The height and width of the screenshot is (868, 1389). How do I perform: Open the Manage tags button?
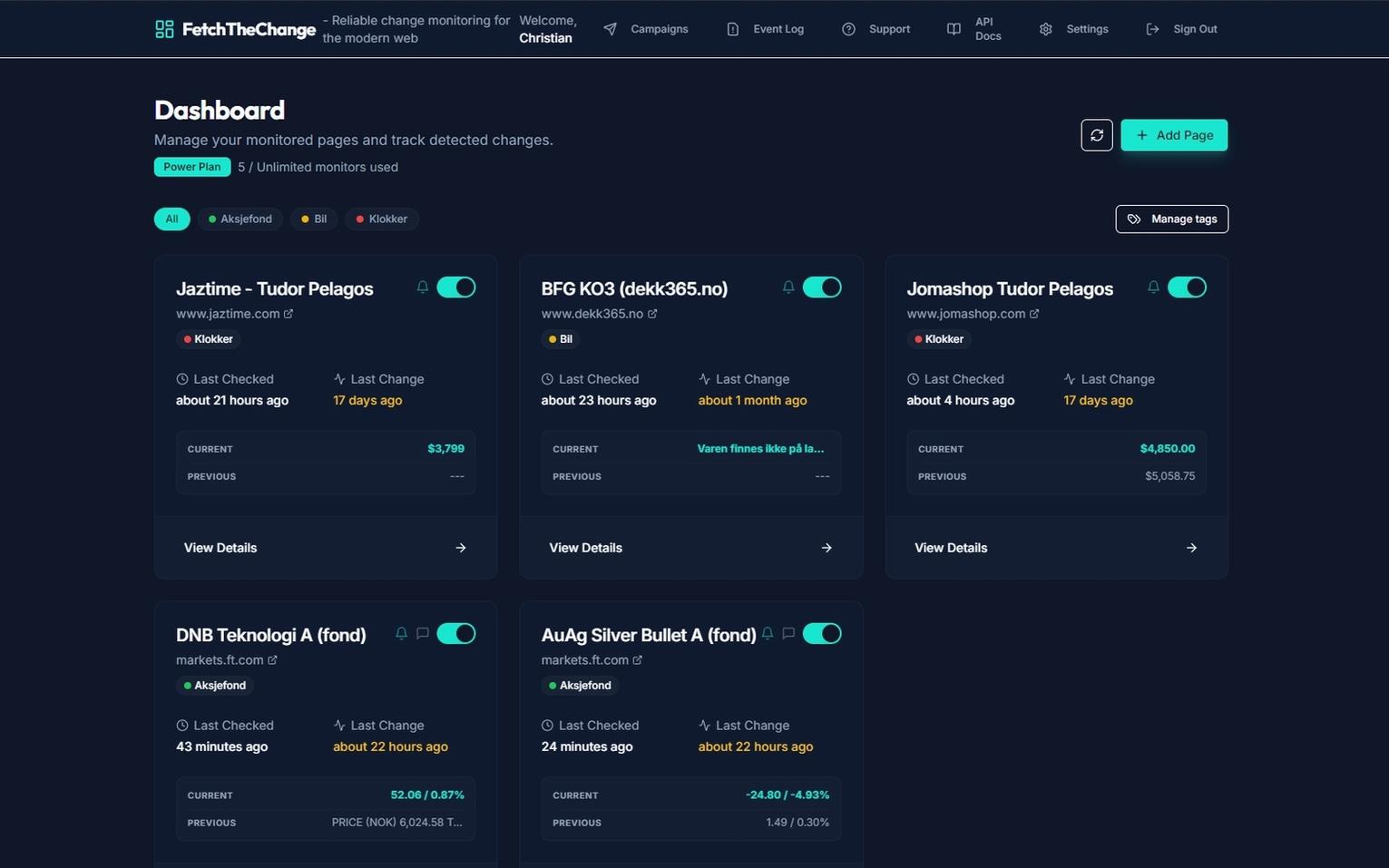coord(1172,219)
